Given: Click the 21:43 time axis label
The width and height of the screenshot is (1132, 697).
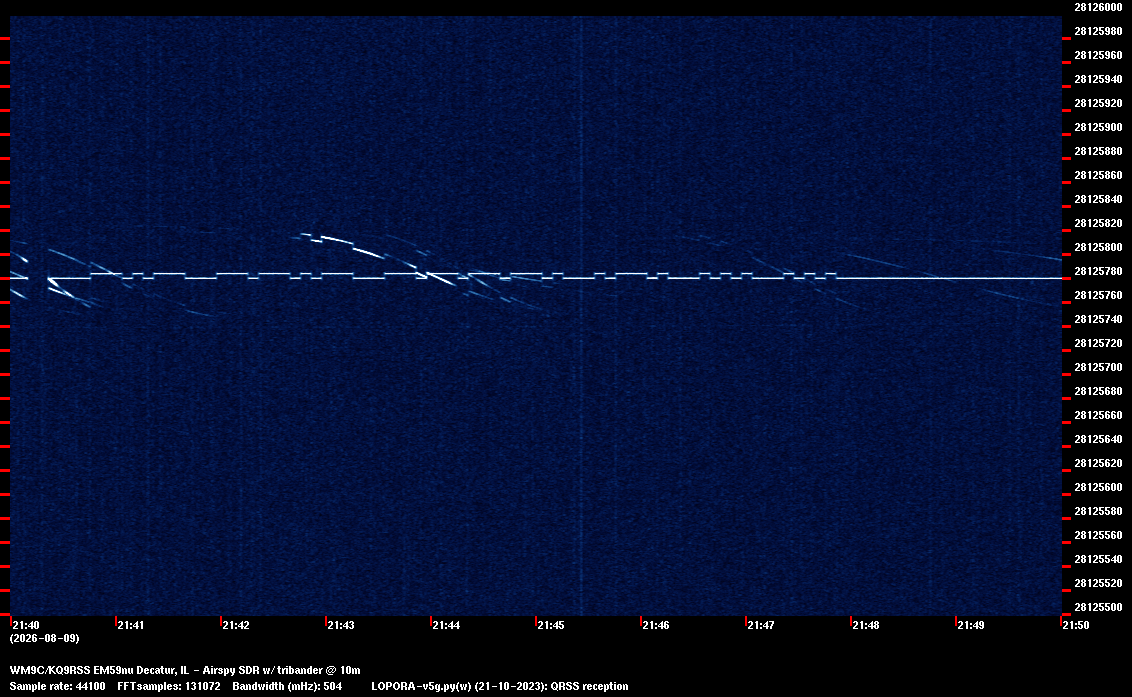Looking at the screenshot, I should tap(341, 625).
